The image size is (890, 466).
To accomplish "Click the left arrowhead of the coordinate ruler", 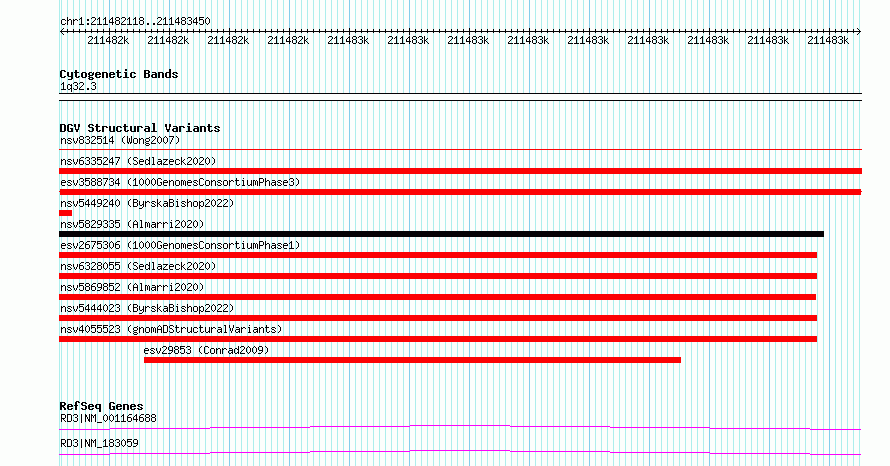I will [x=62, y=32].
